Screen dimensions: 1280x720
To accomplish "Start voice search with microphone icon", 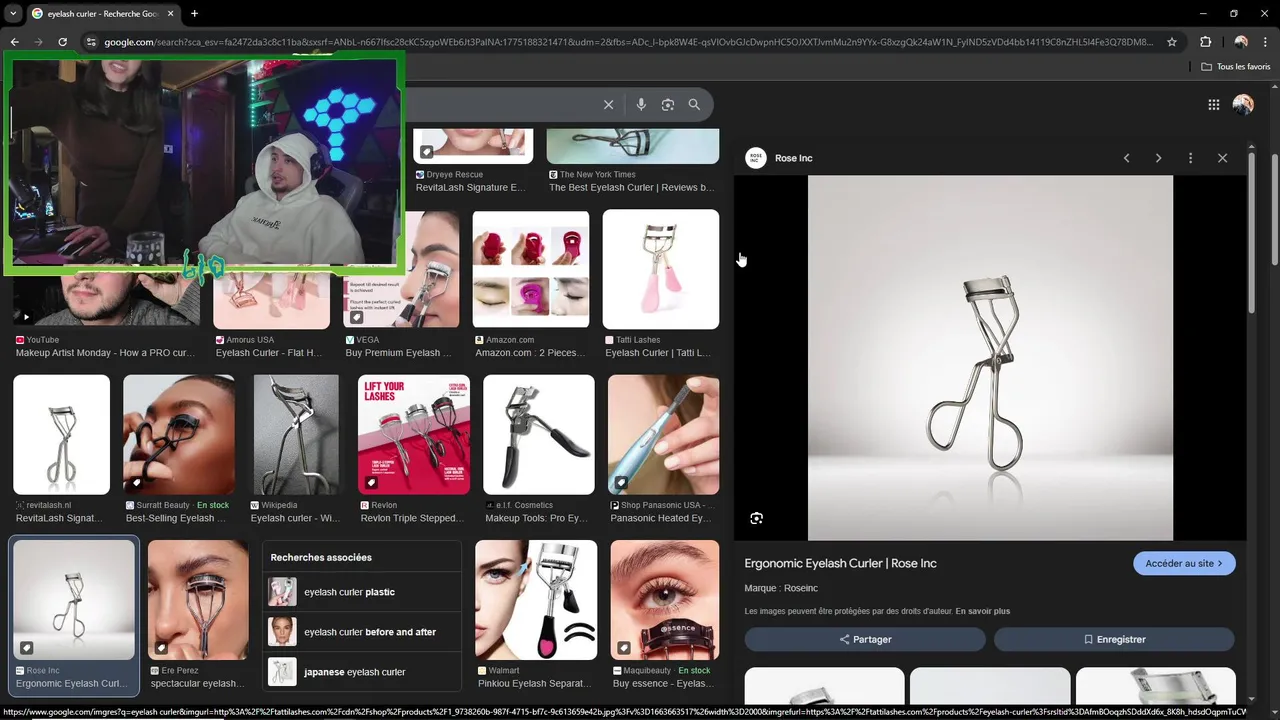I will pyautogui.click(x=641, y=105).
